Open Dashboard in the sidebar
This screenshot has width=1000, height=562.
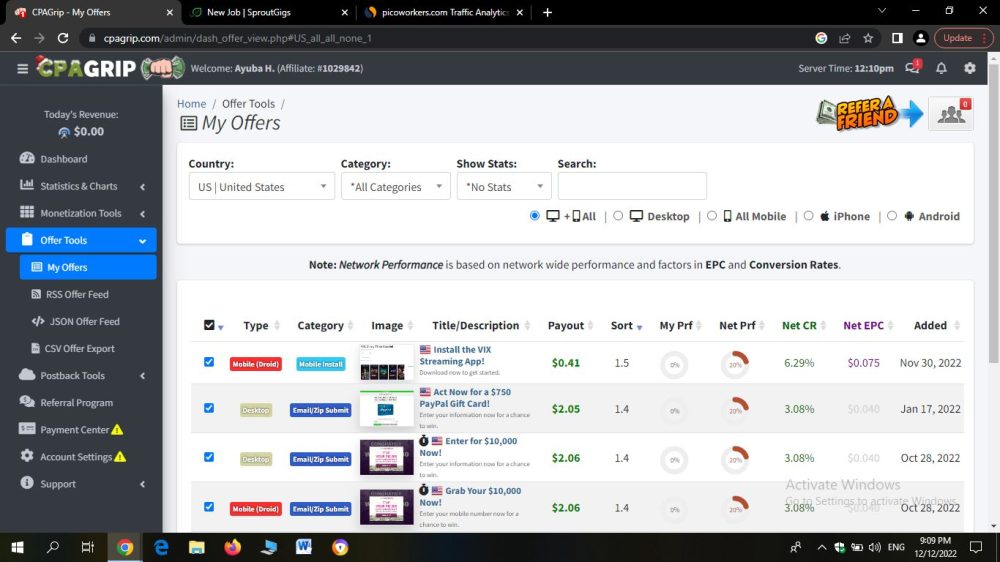pyautogui.click(x=64, y=159)
